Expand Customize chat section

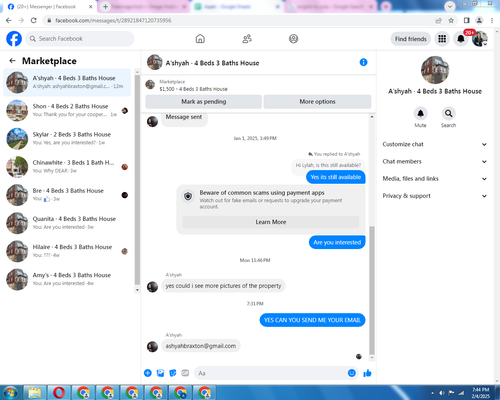pyautogui.click(x=435, y=144)
